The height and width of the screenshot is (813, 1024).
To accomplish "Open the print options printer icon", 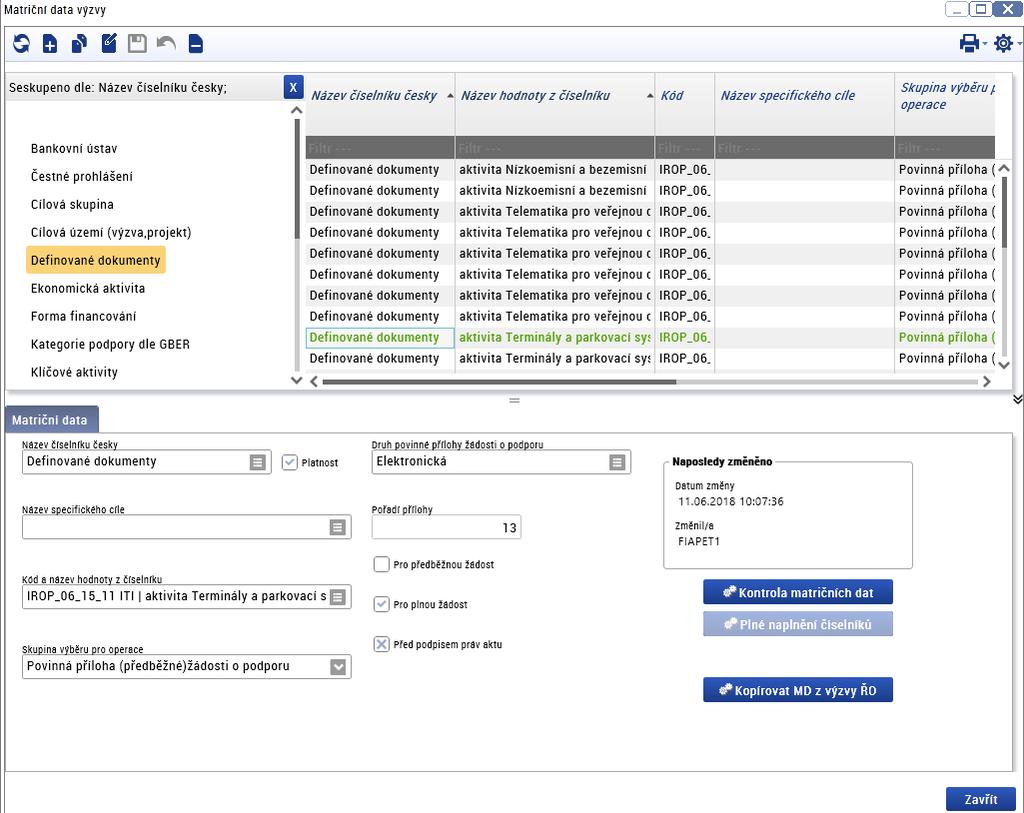I will (969, 44).
